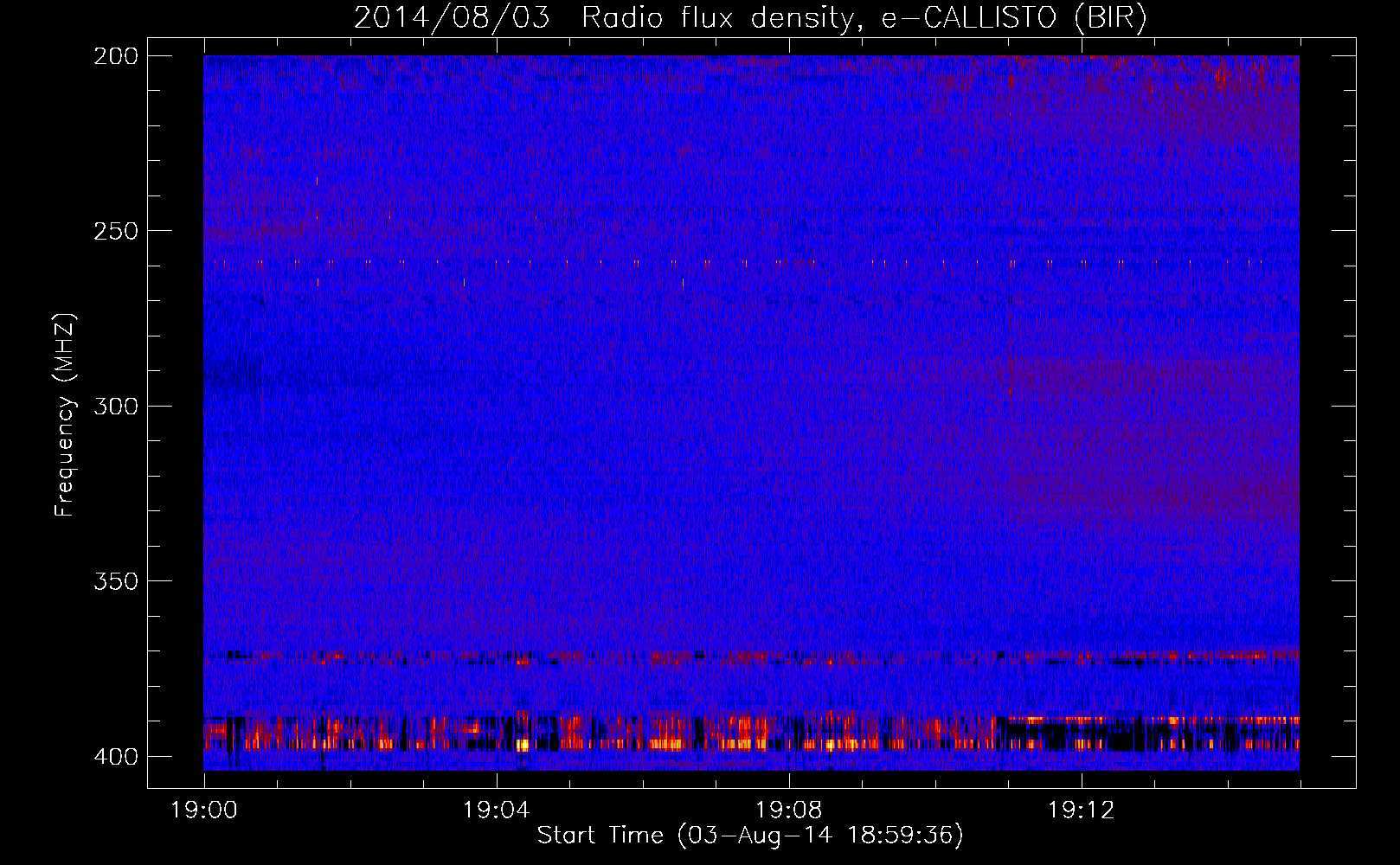1400x865 pixels.
Task: Click the 19:12 time tick label
Action: [x=1082, y=811]
